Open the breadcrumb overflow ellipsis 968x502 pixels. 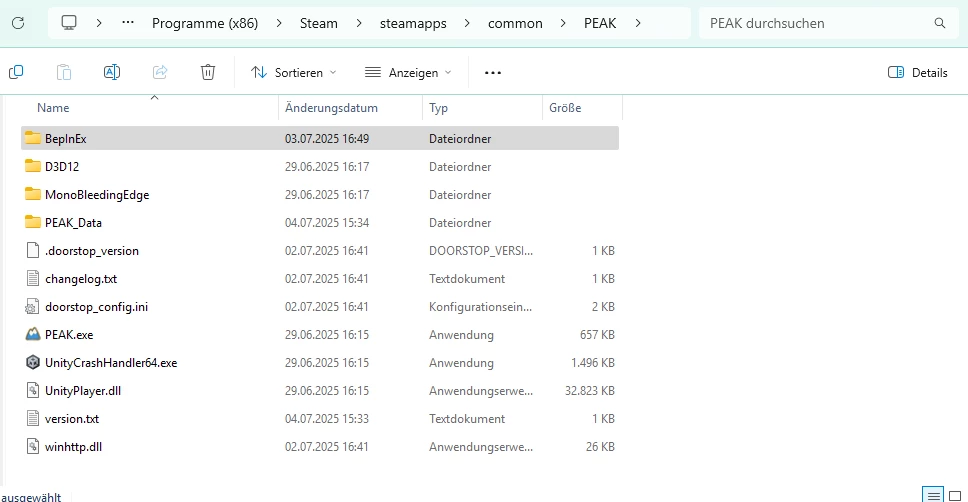coord(128,23)
